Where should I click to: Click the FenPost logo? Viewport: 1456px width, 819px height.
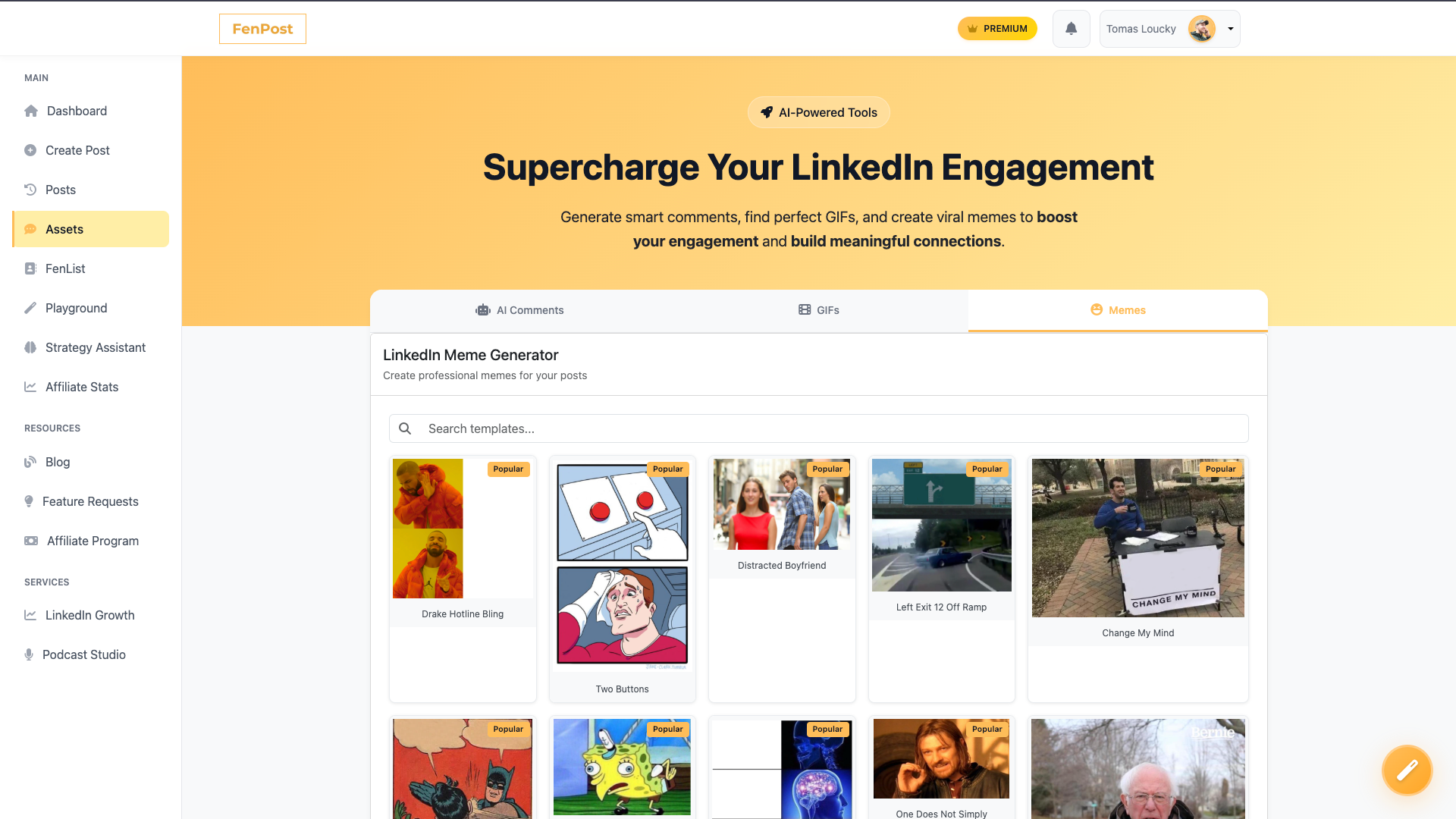(x=262, y=29)
